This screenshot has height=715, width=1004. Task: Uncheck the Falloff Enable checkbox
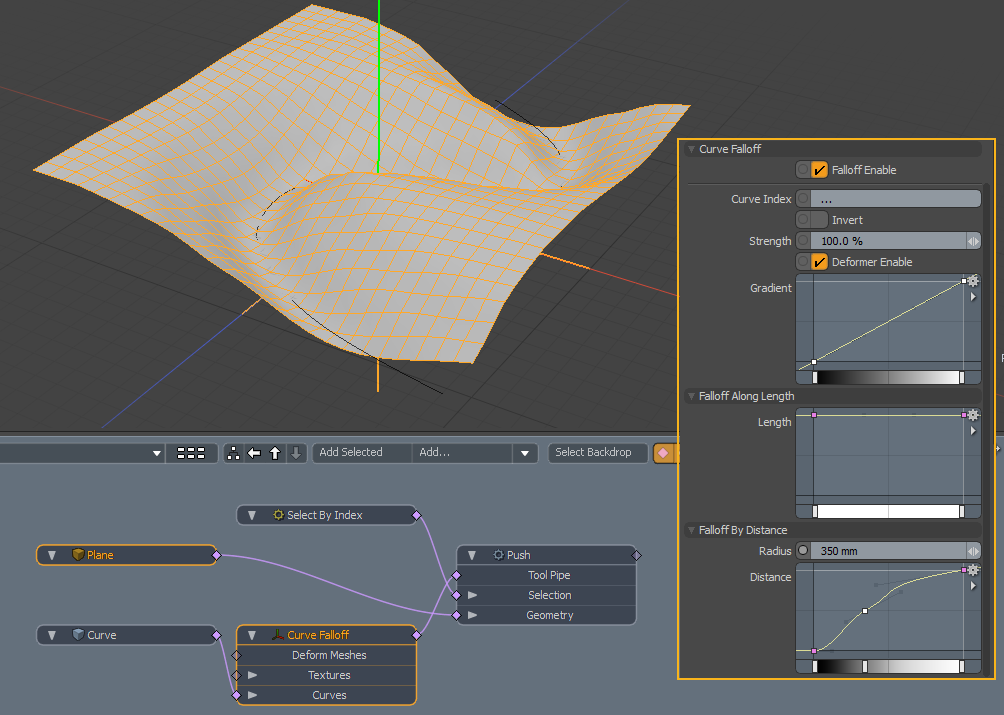pyautogui.click(x=819, y=170)
